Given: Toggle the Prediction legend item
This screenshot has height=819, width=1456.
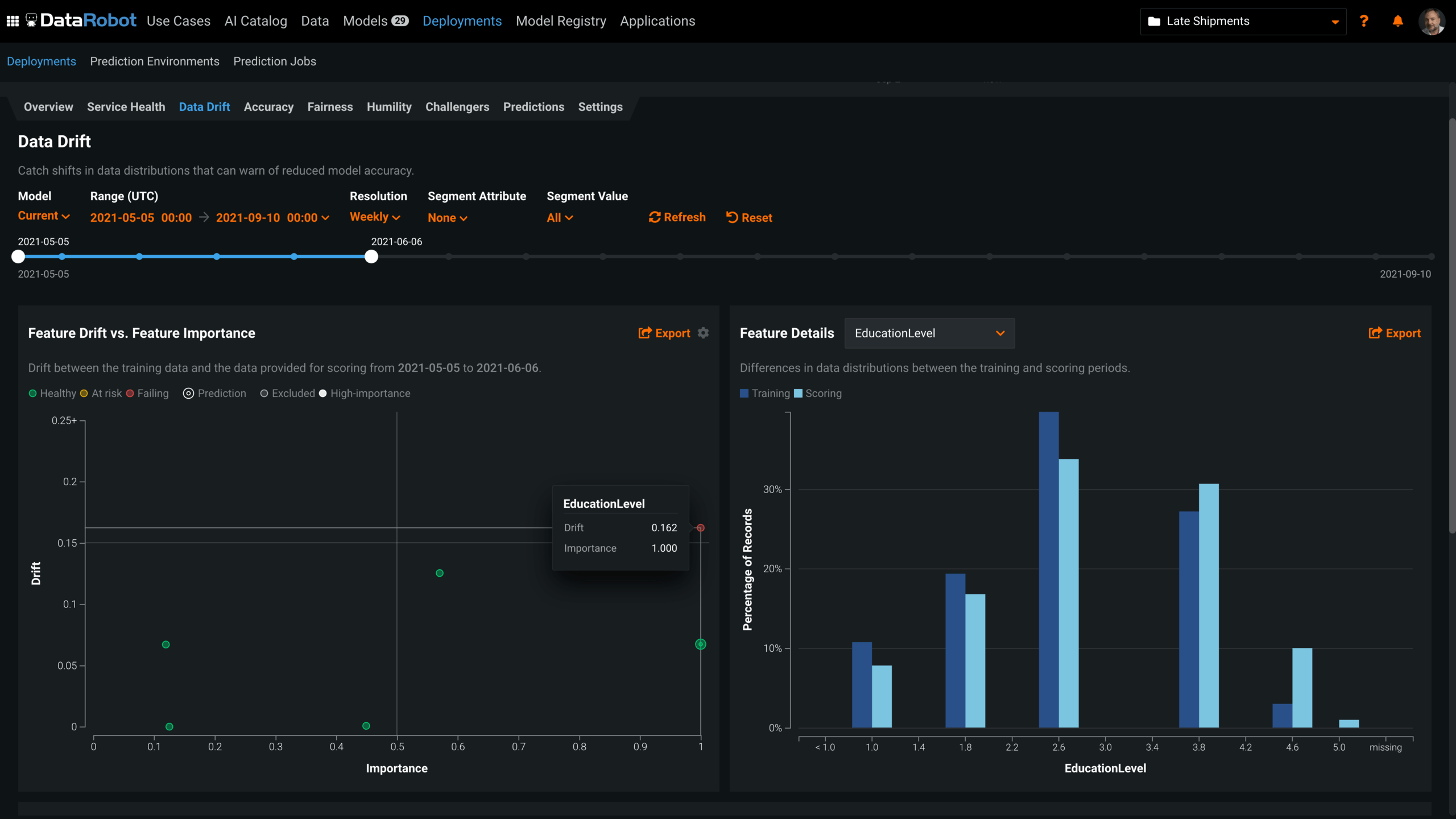Looking at the screenshot, I should click(215, 394).
